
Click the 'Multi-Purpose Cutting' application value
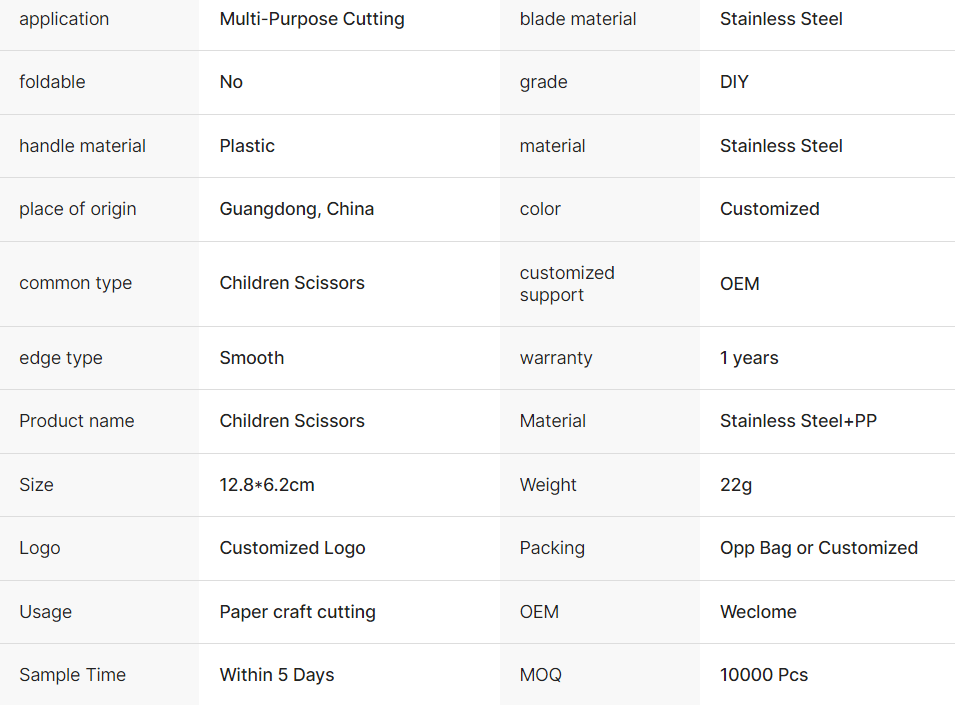tap(312, 19)
